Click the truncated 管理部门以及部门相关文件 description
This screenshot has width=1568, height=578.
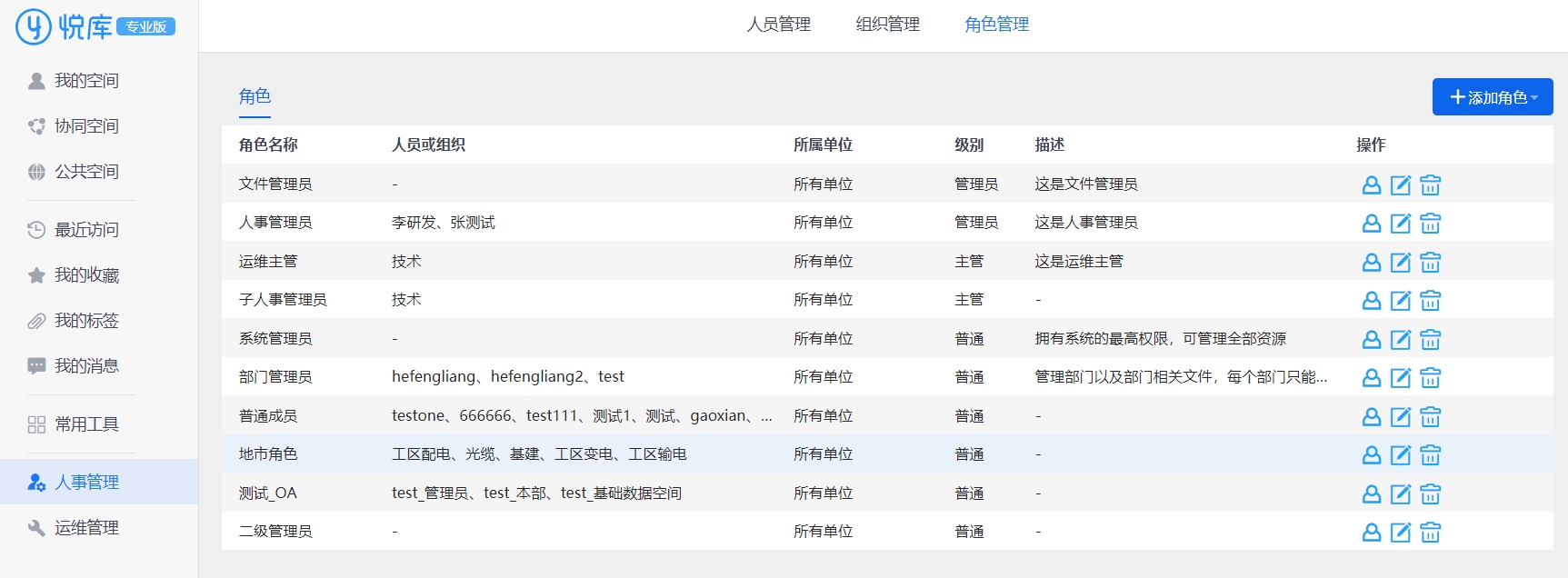coord(1181,376)
